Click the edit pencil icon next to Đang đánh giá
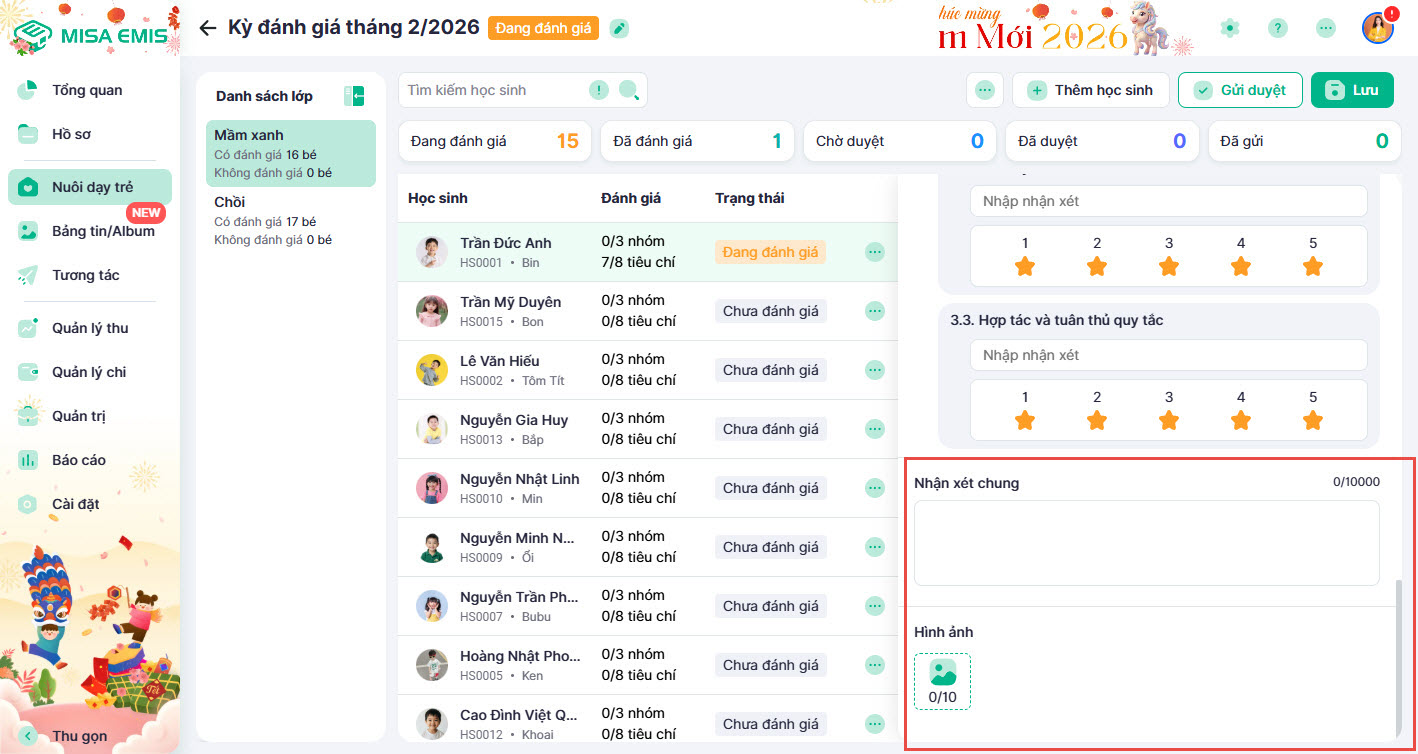 click(620, 28)
